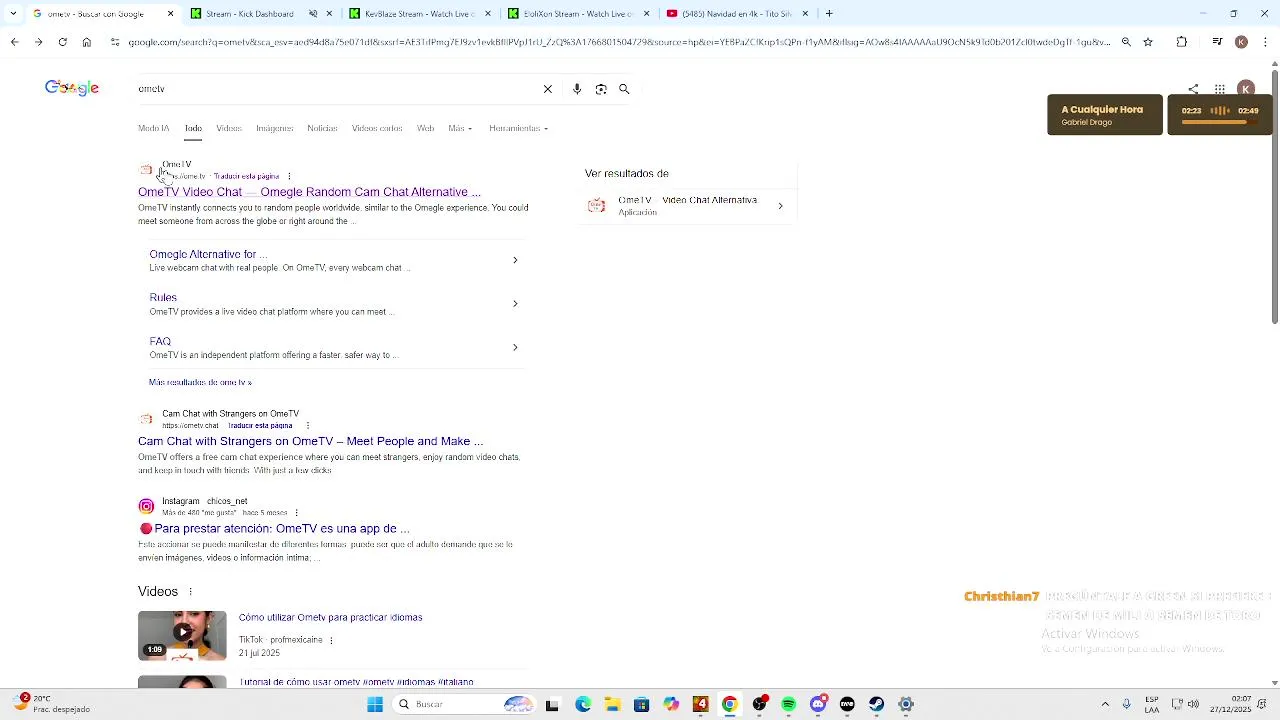Image resolution: width=1280 pixels, height=720 pixels.
Task: Click the taskbar Buscar search box
Action: click(x=465, y=704)
